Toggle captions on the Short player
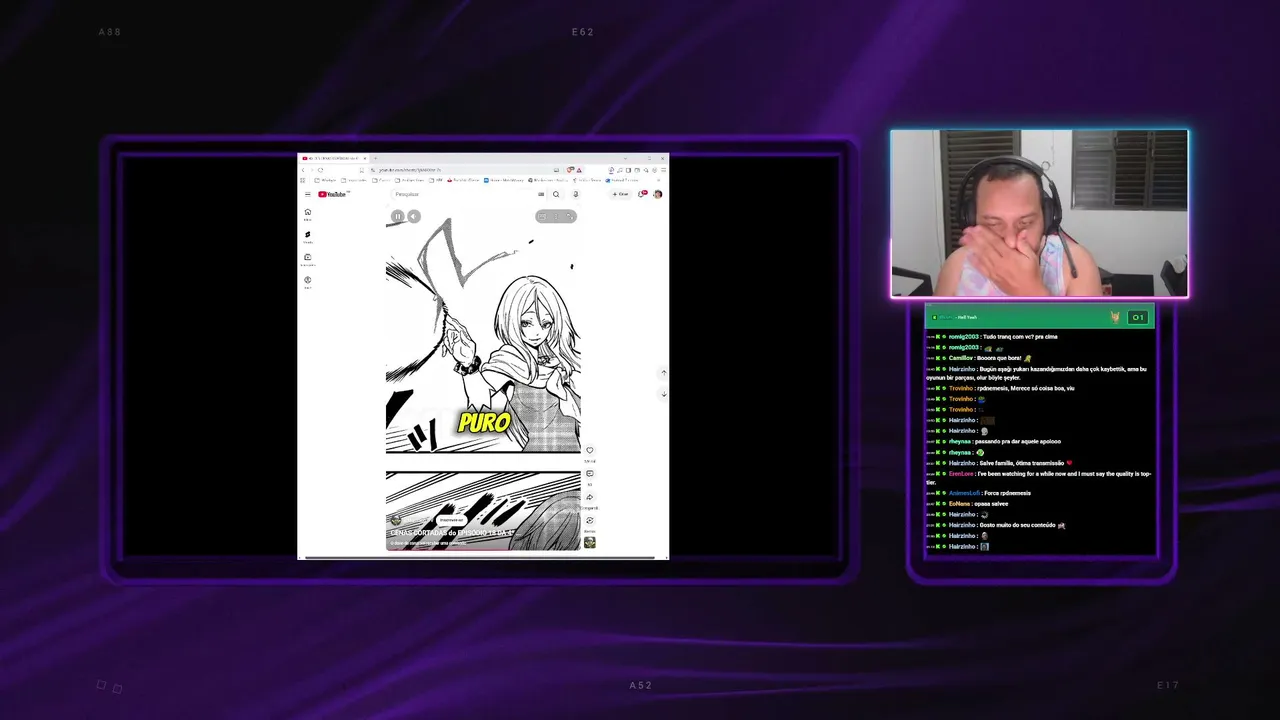This screenshot has height=720, width=1280. (542, 216)
